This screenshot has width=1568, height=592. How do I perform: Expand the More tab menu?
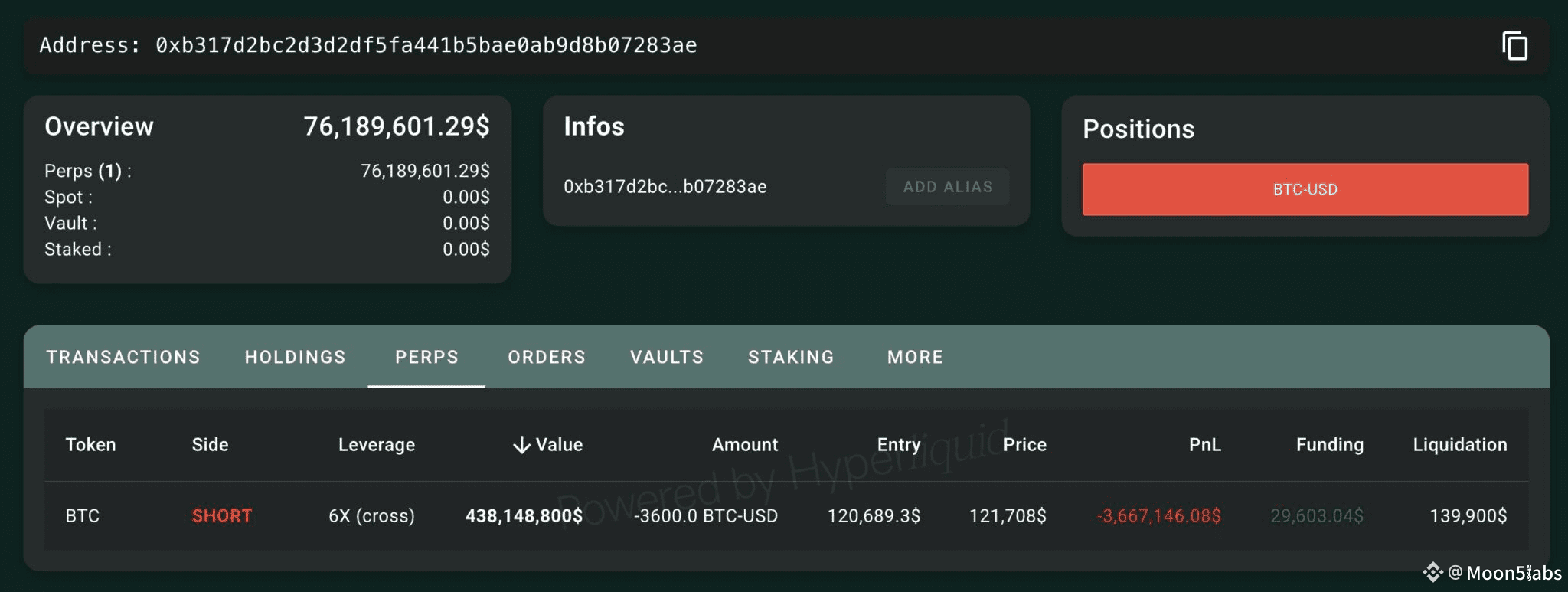click(x=915, y=358)
